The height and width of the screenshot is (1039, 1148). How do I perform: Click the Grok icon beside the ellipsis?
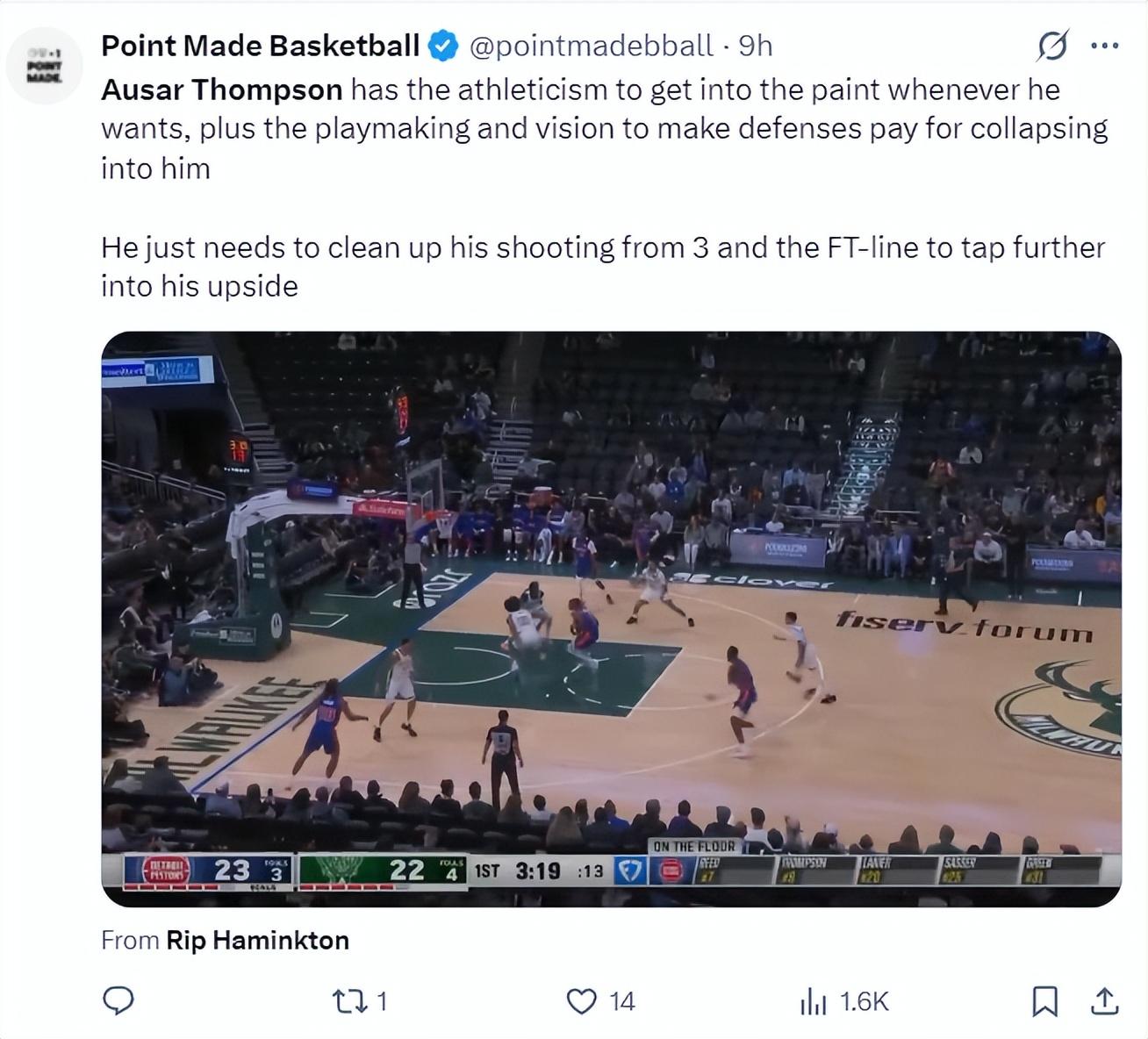(x=1052, y=46)
